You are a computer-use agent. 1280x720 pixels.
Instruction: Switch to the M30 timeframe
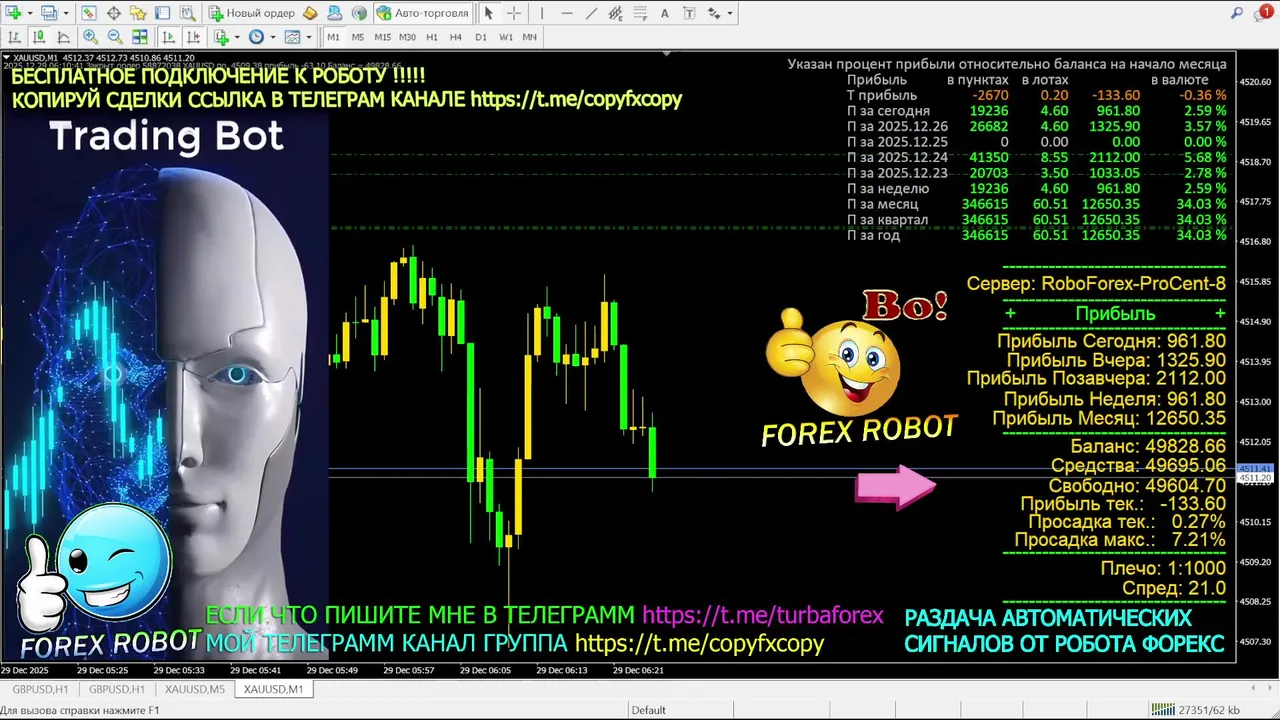[407, 37]
